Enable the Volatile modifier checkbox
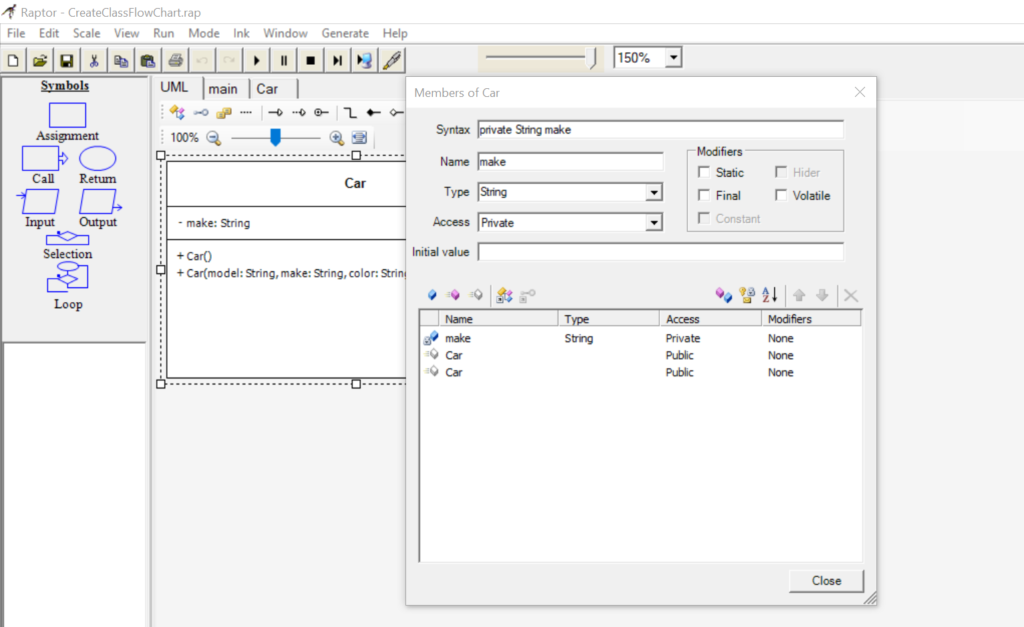The height and width of the screenshot is (627, 1024). 780,195
